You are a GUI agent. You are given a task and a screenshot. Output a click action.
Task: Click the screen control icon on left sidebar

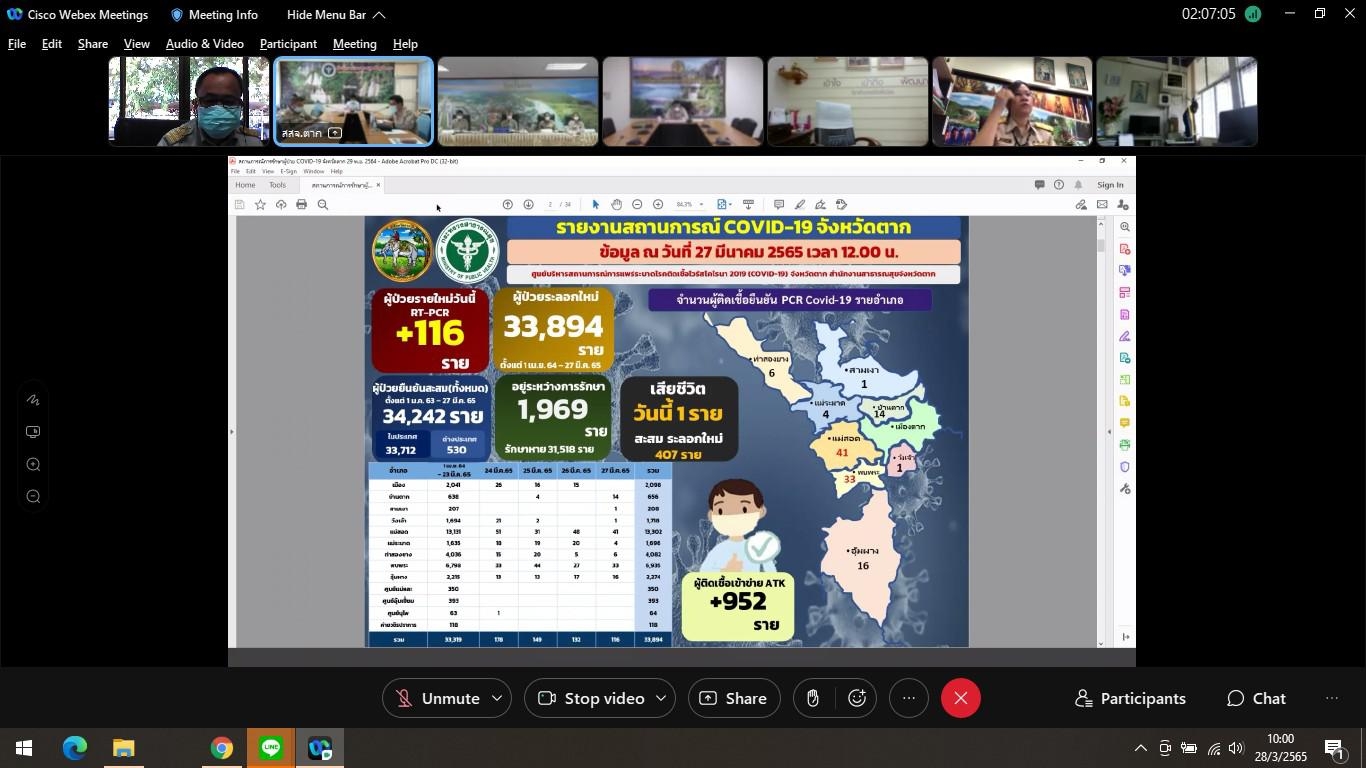[33, 432]
